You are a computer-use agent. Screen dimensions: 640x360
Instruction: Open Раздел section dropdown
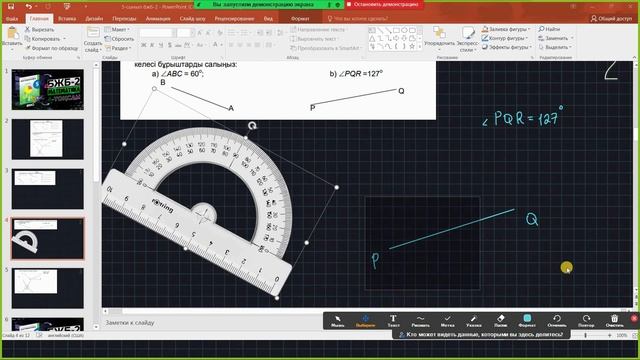118,48
